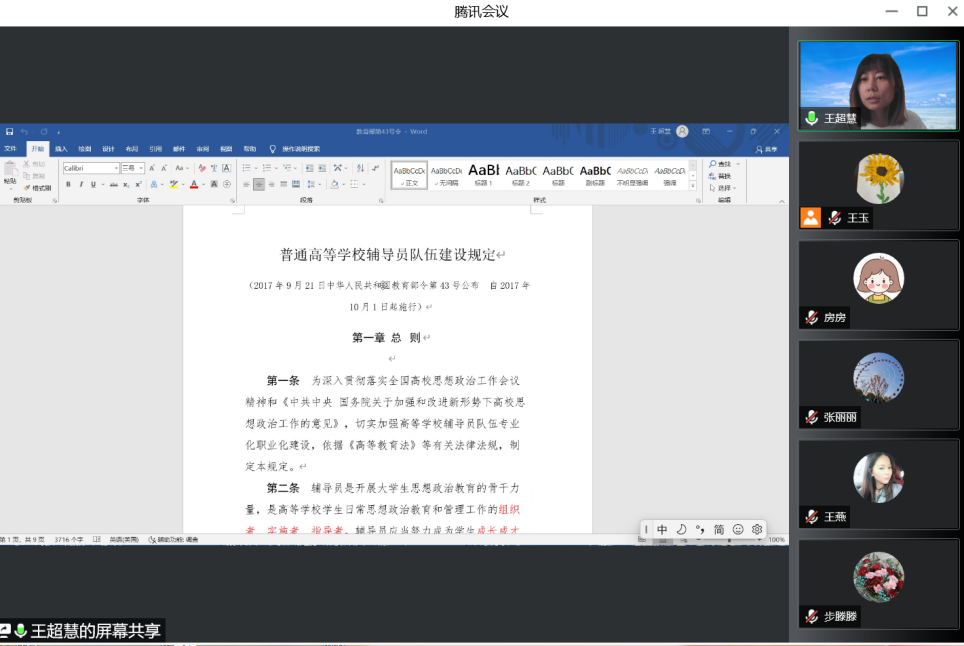
Task: Toggle Chinese/English input mode in IME bar
Action: (662, 529)
